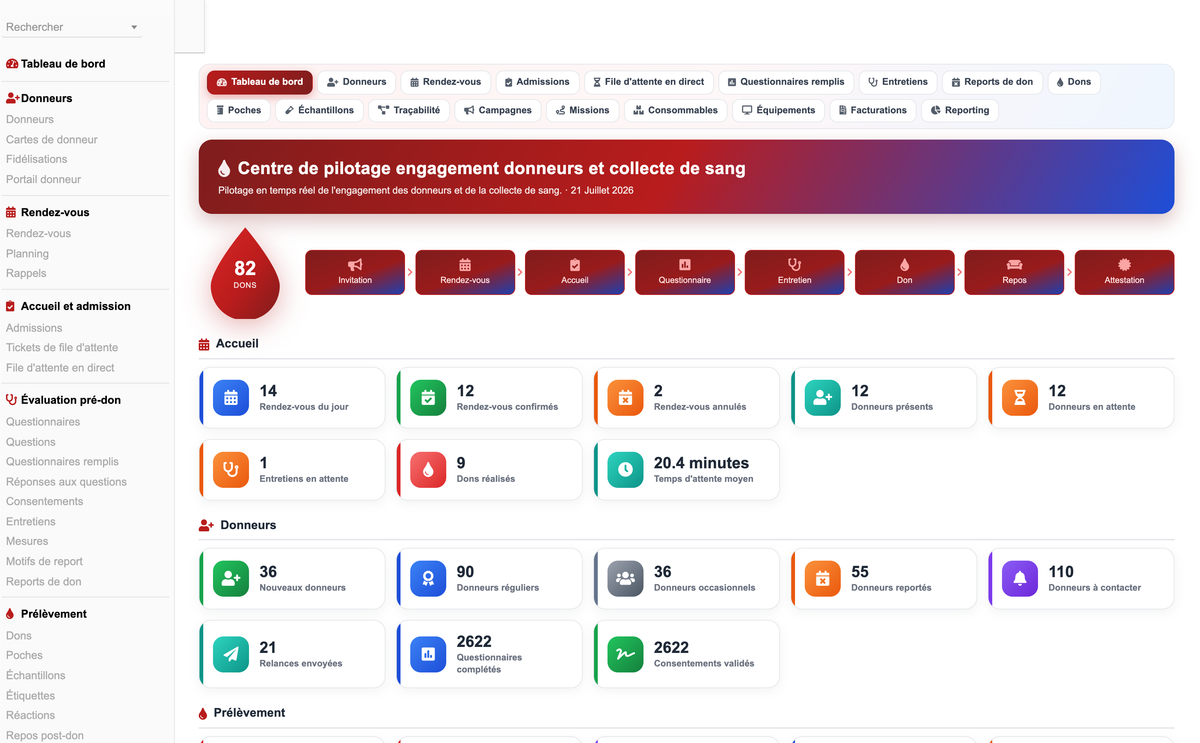Click the red droplet icon for Dons réalisés
This screenshot has height=743, width=1200.
[x=428, y=470]
